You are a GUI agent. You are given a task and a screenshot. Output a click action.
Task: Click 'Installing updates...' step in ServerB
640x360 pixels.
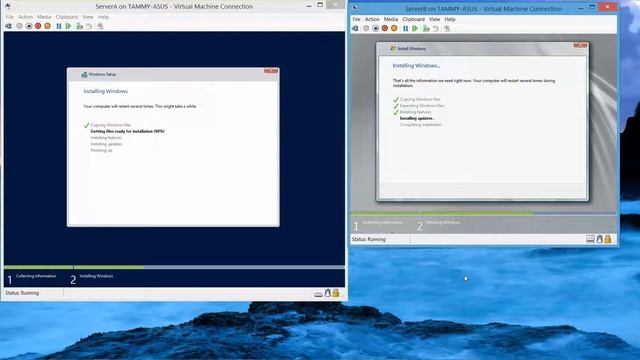coord(417,118)
